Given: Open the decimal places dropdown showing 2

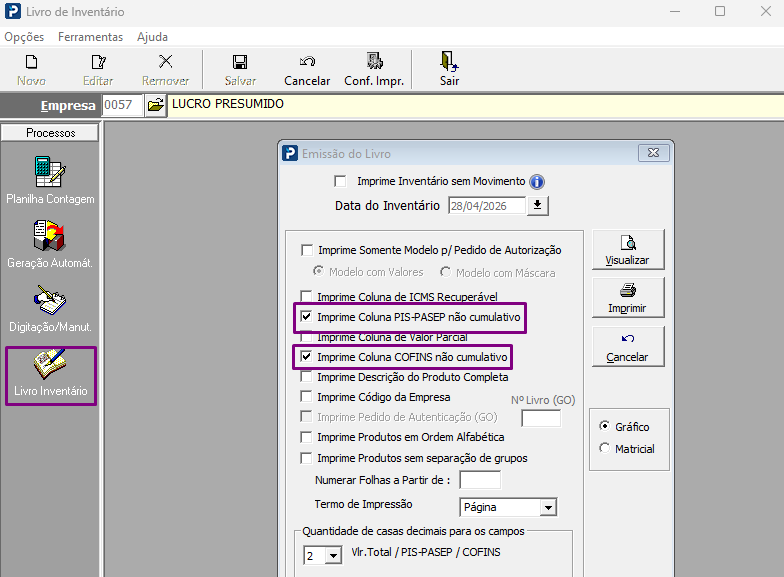Looking at the screenshot, I should click(x=334, y=556).
